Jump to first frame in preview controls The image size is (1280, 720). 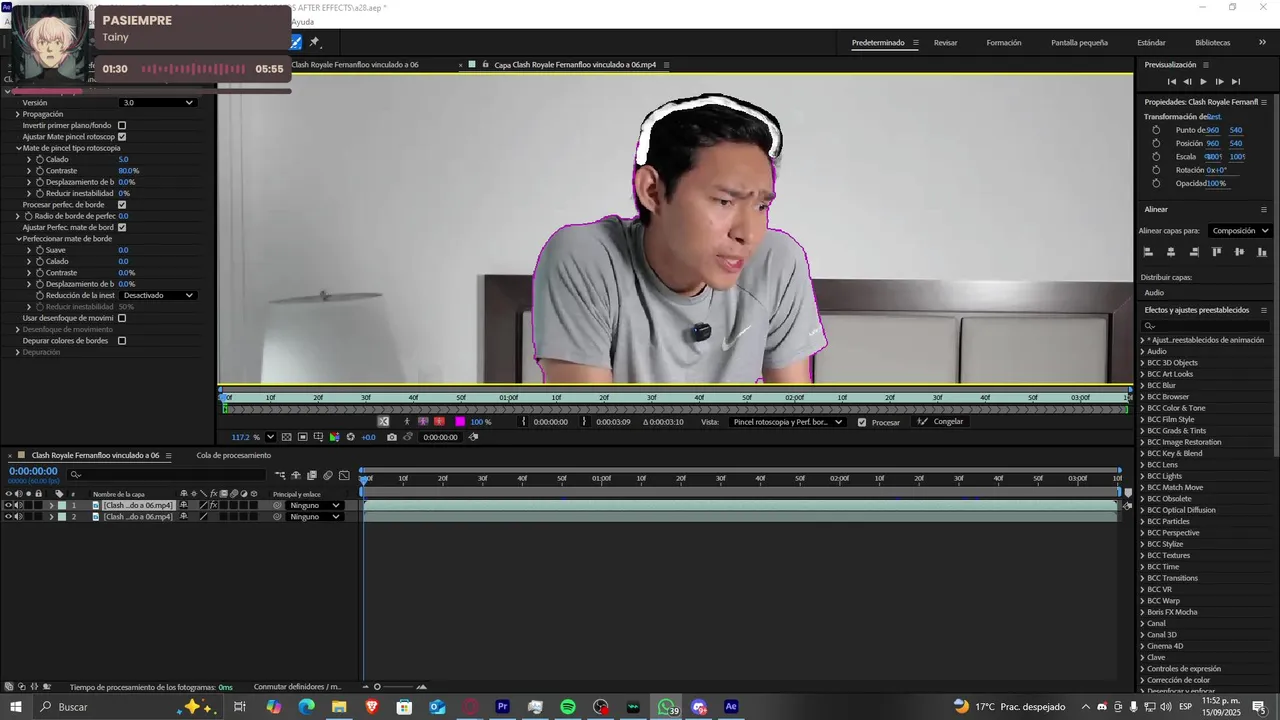pyautogui.click(x=1172, y=82)
